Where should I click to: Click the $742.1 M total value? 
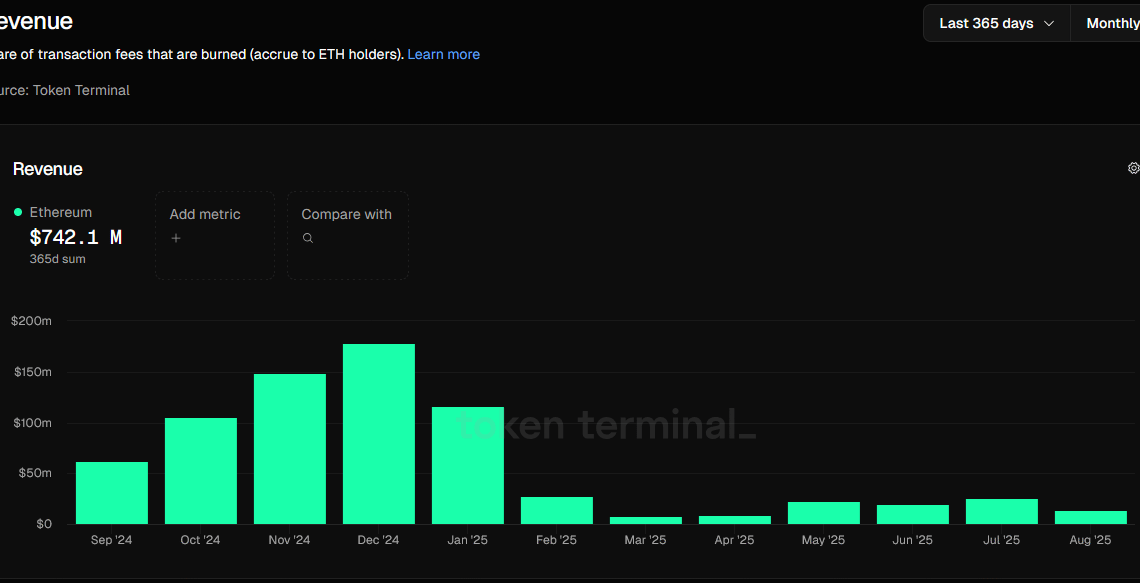point(76,237)
